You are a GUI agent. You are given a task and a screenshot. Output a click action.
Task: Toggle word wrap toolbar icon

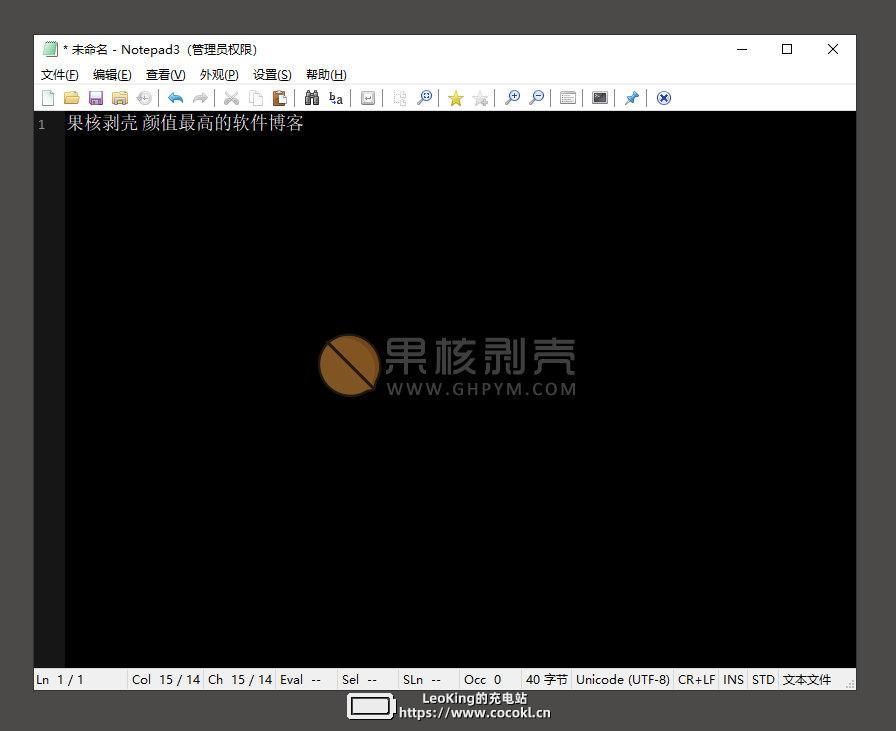[367, 98]
